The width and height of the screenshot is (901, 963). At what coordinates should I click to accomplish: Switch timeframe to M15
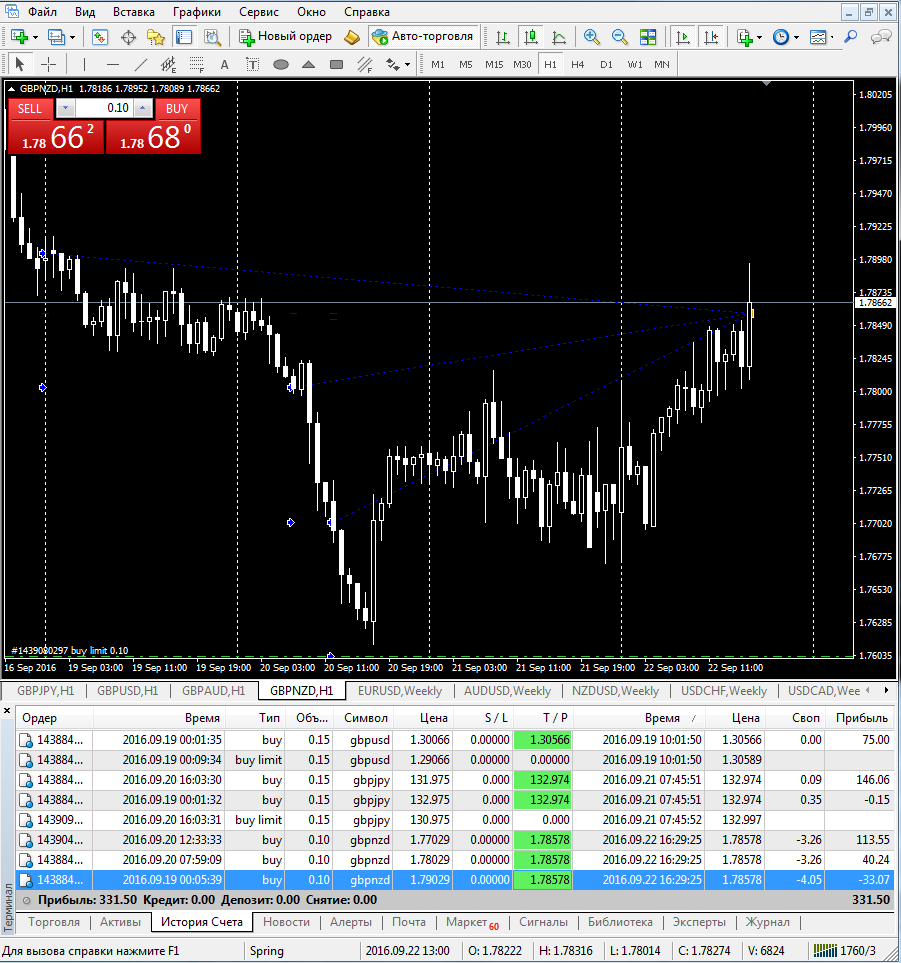tap(494, 64)
